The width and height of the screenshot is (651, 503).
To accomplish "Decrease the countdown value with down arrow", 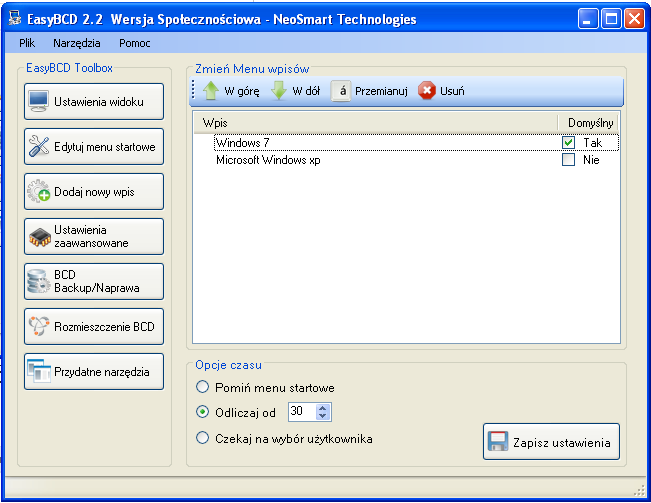I will click(323, 415).
